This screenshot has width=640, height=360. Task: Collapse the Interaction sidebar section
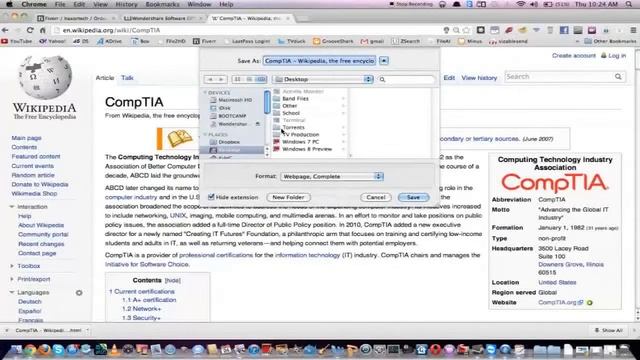12,207
